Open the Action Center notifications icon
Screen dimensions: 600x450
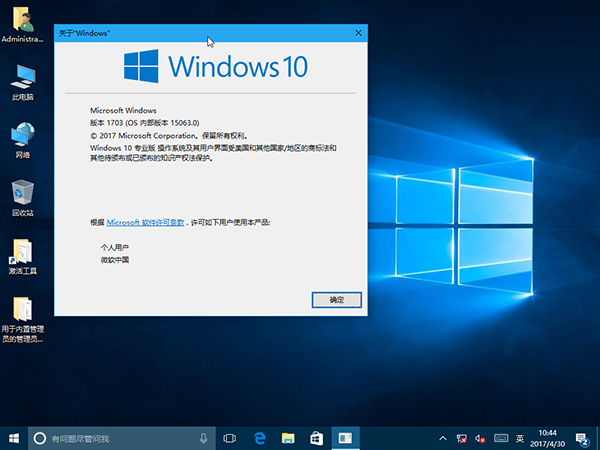click(582, 438)
